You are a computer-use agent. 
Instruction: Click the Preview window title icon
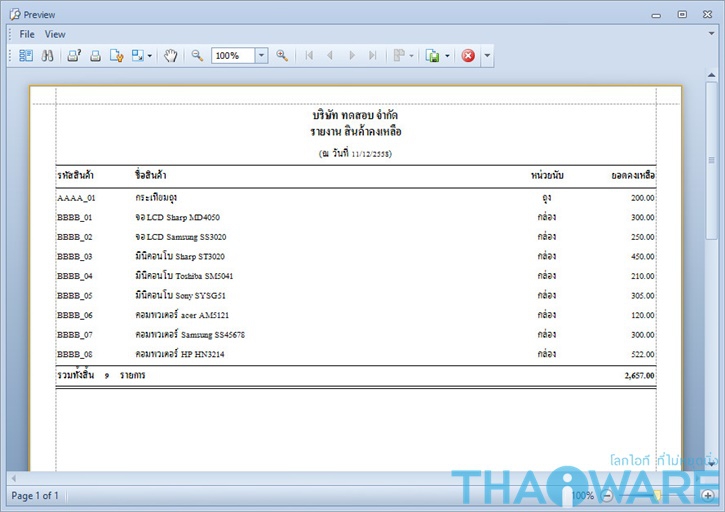click(x=15, y=14)
